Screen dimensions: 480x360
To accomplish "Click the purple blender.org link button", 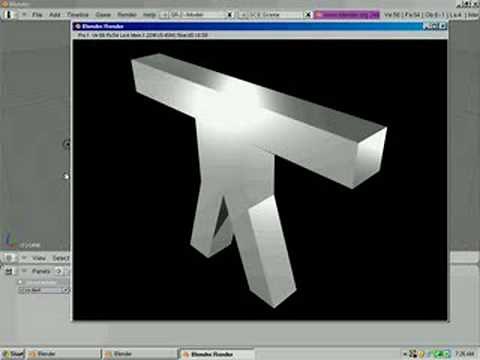I will click(x=346, y=15).
